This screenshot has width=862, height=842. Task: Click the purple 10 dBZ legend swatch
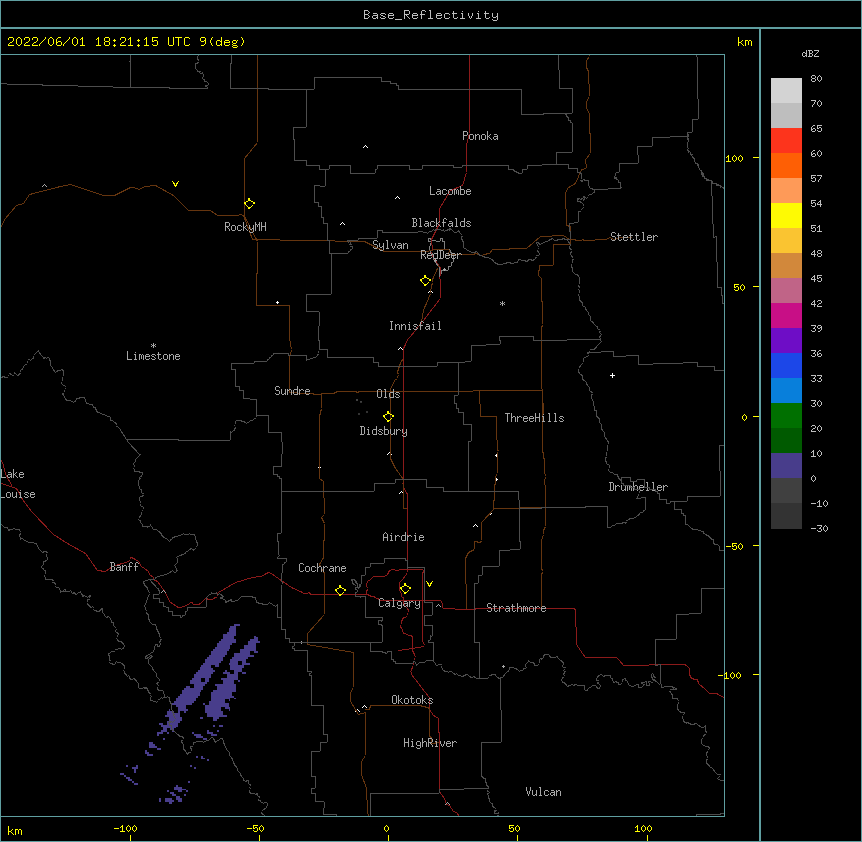786,465
